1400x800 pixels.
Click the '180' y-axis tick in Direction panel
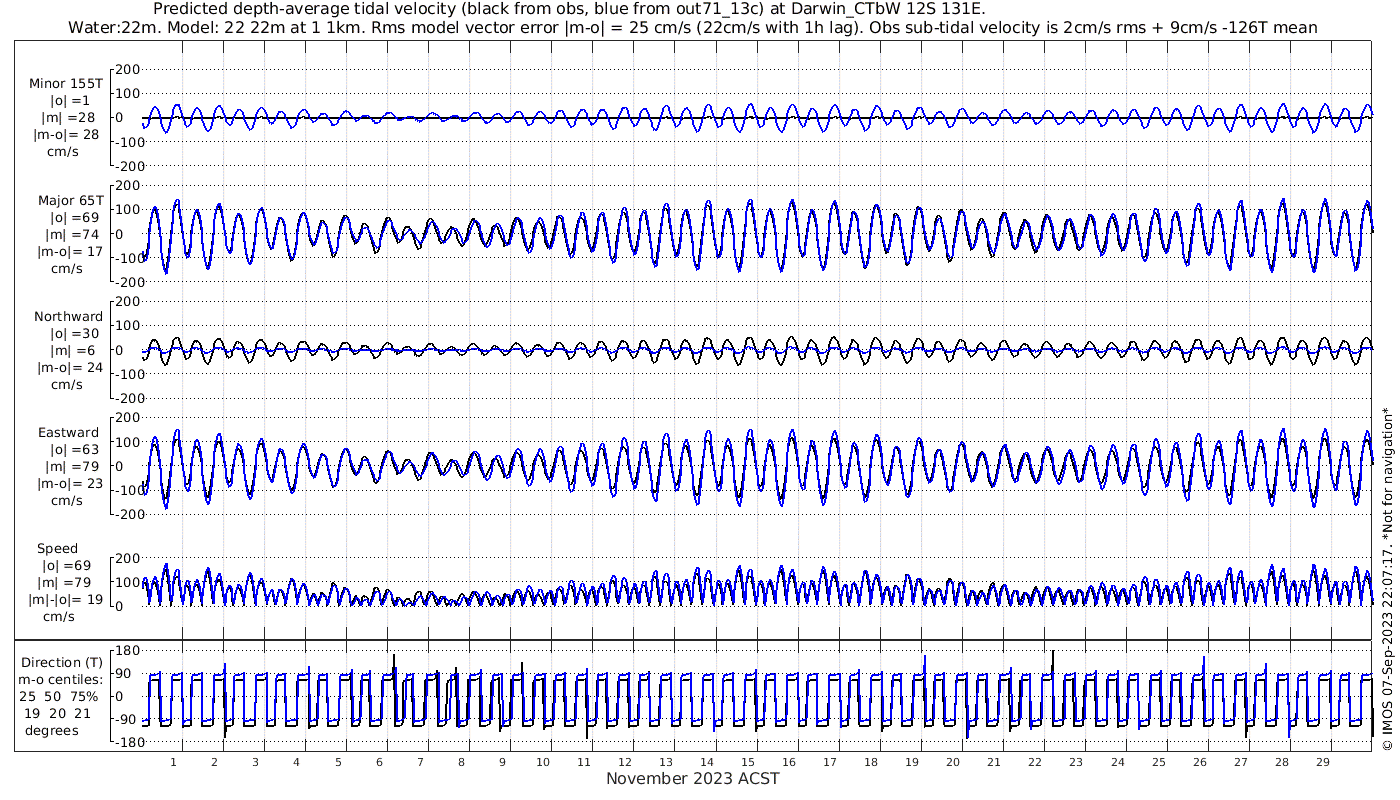(x=125, y=650)
